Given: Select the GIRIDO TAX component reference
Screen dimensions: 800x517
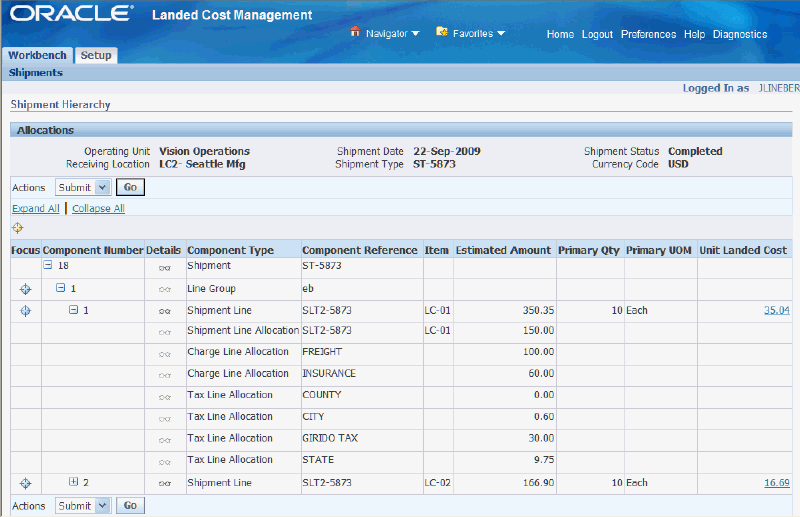Looking at the screenshot, I should click(330, 438).
